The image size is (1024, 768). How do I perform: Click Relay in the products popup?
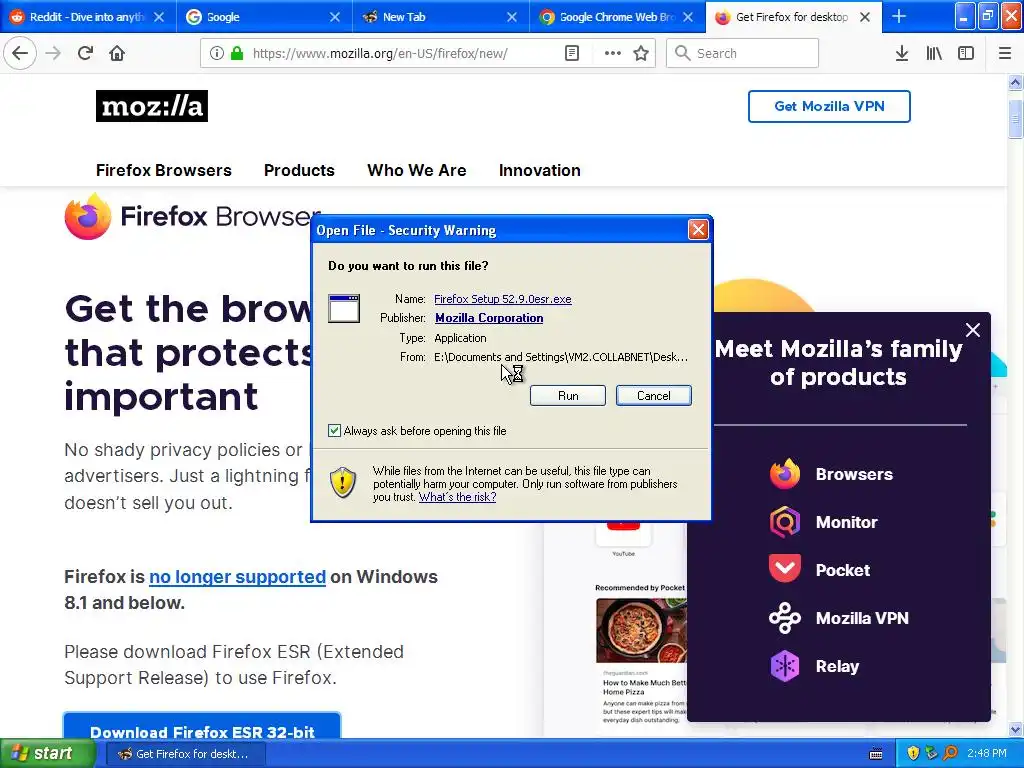[x=837, y=666]
